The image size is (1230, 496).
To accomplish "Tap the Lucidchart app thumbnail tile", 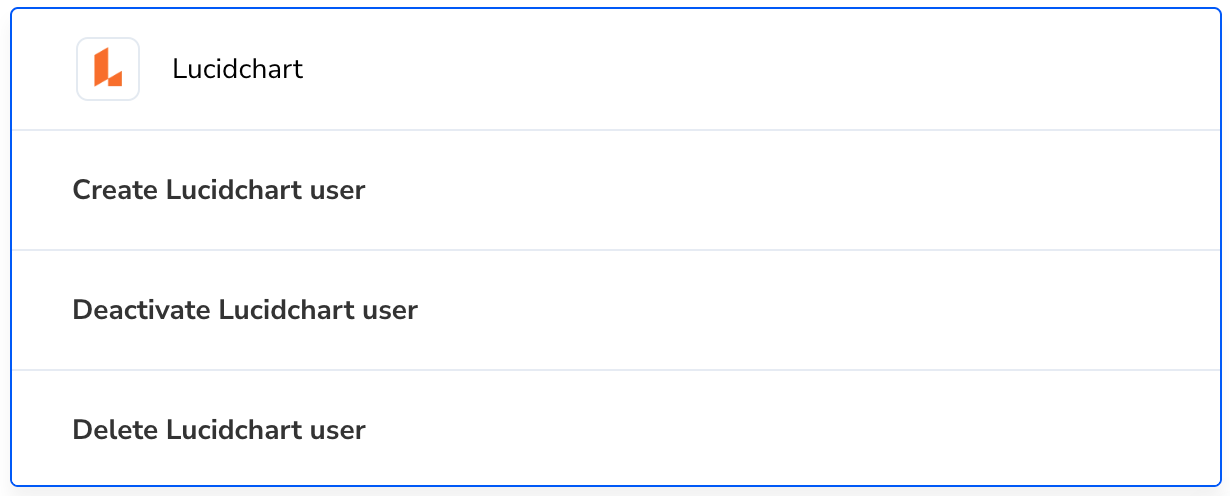I will (x=108, y=69).
